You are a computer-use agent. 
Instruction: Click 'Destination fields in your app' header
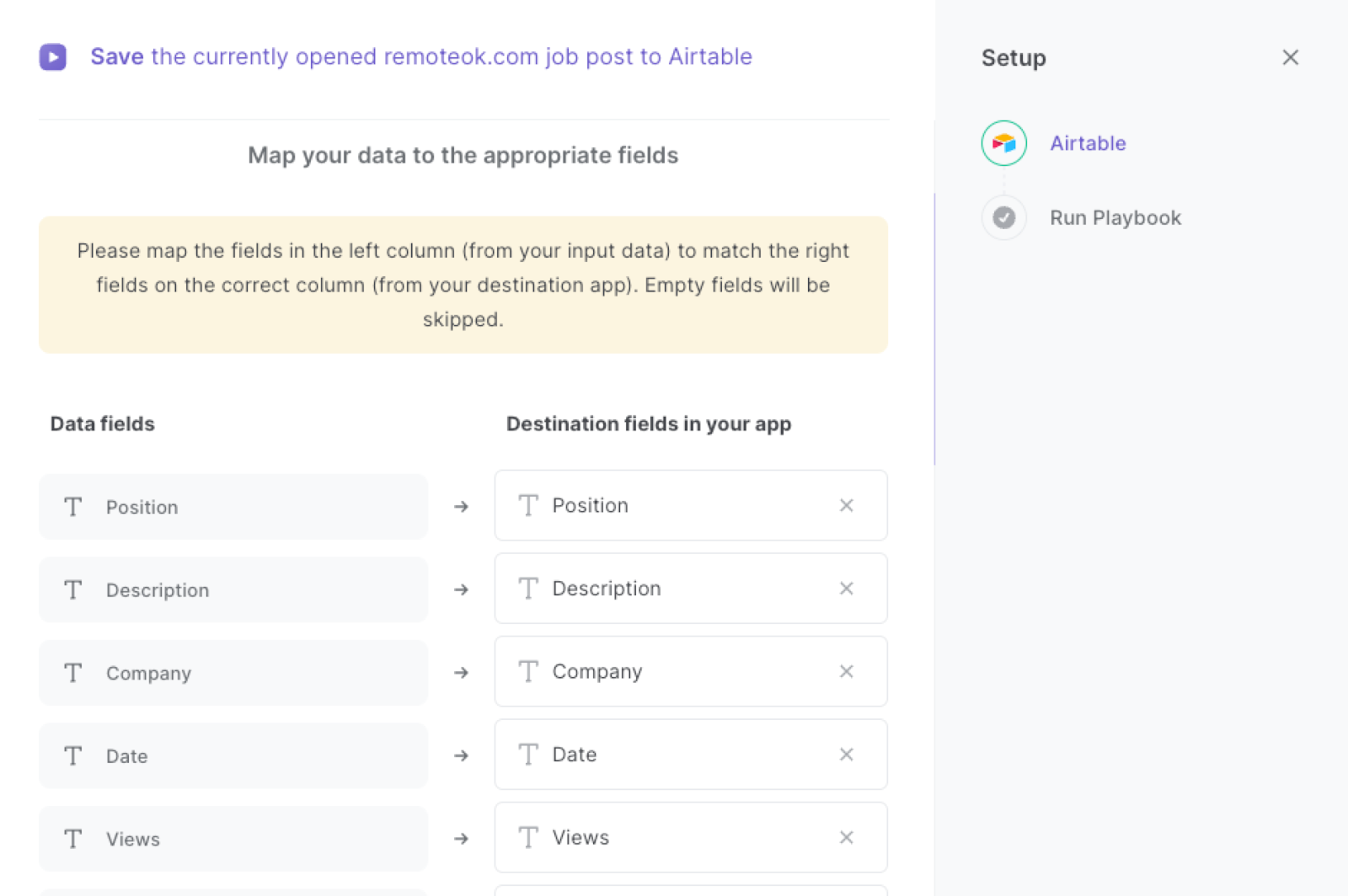click(649, 424)
